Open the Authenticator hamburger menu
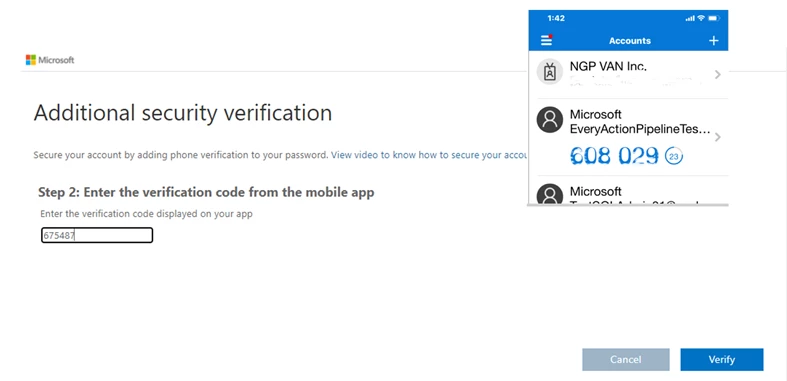 coord(547,40)
